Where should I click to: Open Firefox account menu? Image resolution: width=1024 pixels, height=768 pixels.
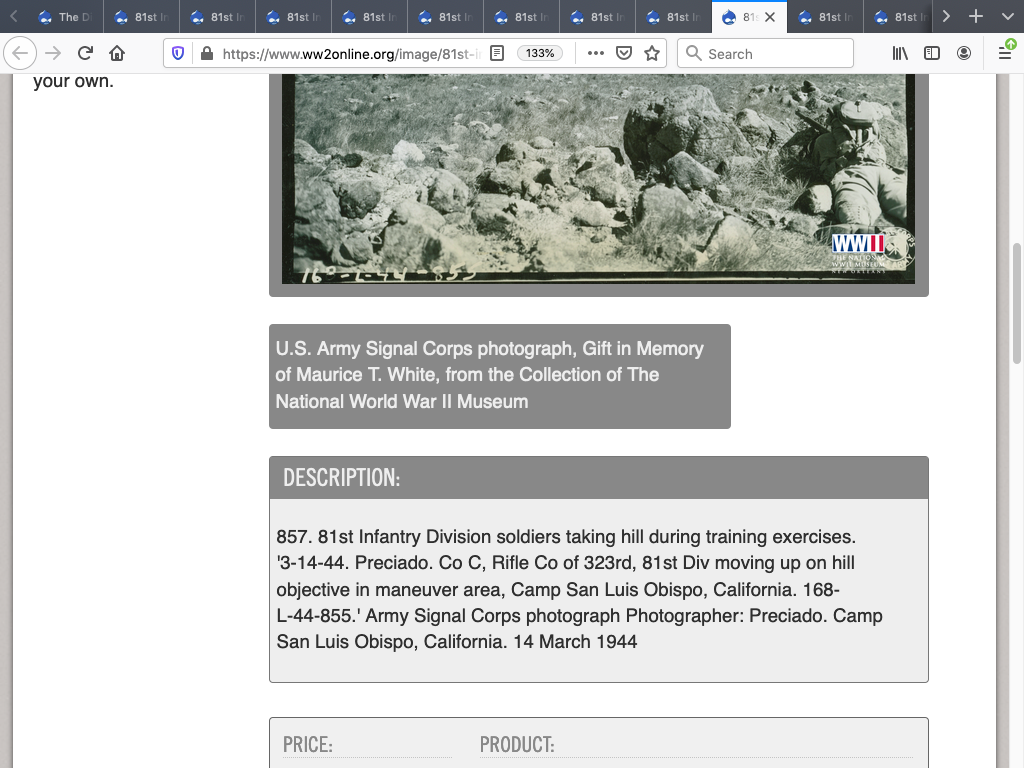click(x=964, y=53)
